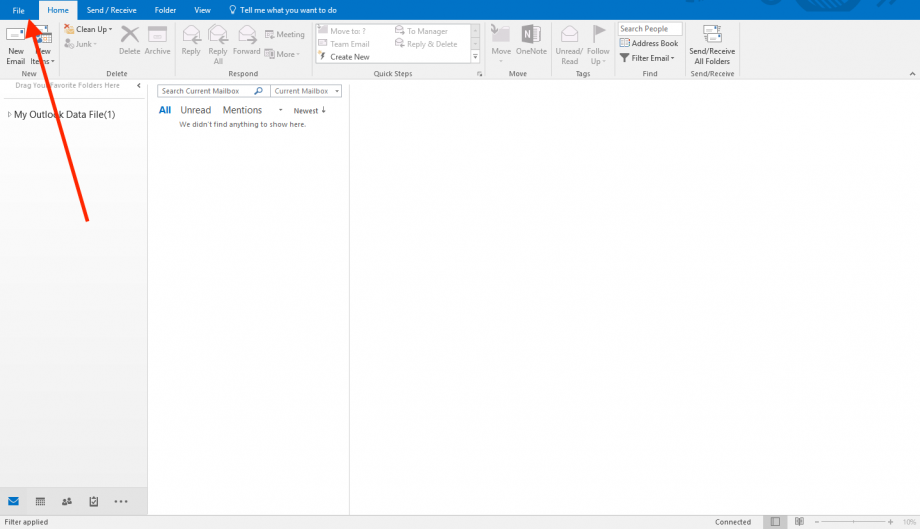Image resolution: width=920 pixels, height=529 pixels.
Task: Click Send/Receive All Folders icon
Action: pyautogui.click(x=712, y=45)
